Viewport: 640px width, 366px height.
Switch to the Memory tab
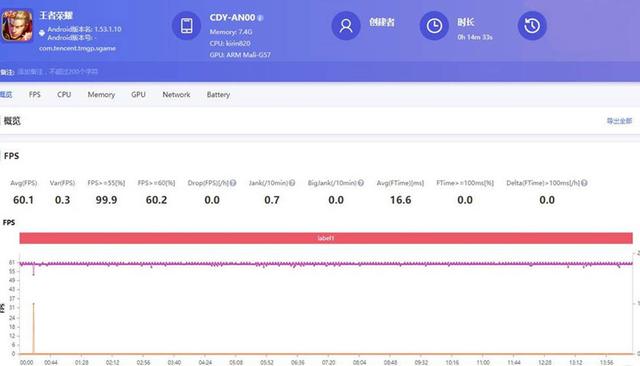pos(101,95)
